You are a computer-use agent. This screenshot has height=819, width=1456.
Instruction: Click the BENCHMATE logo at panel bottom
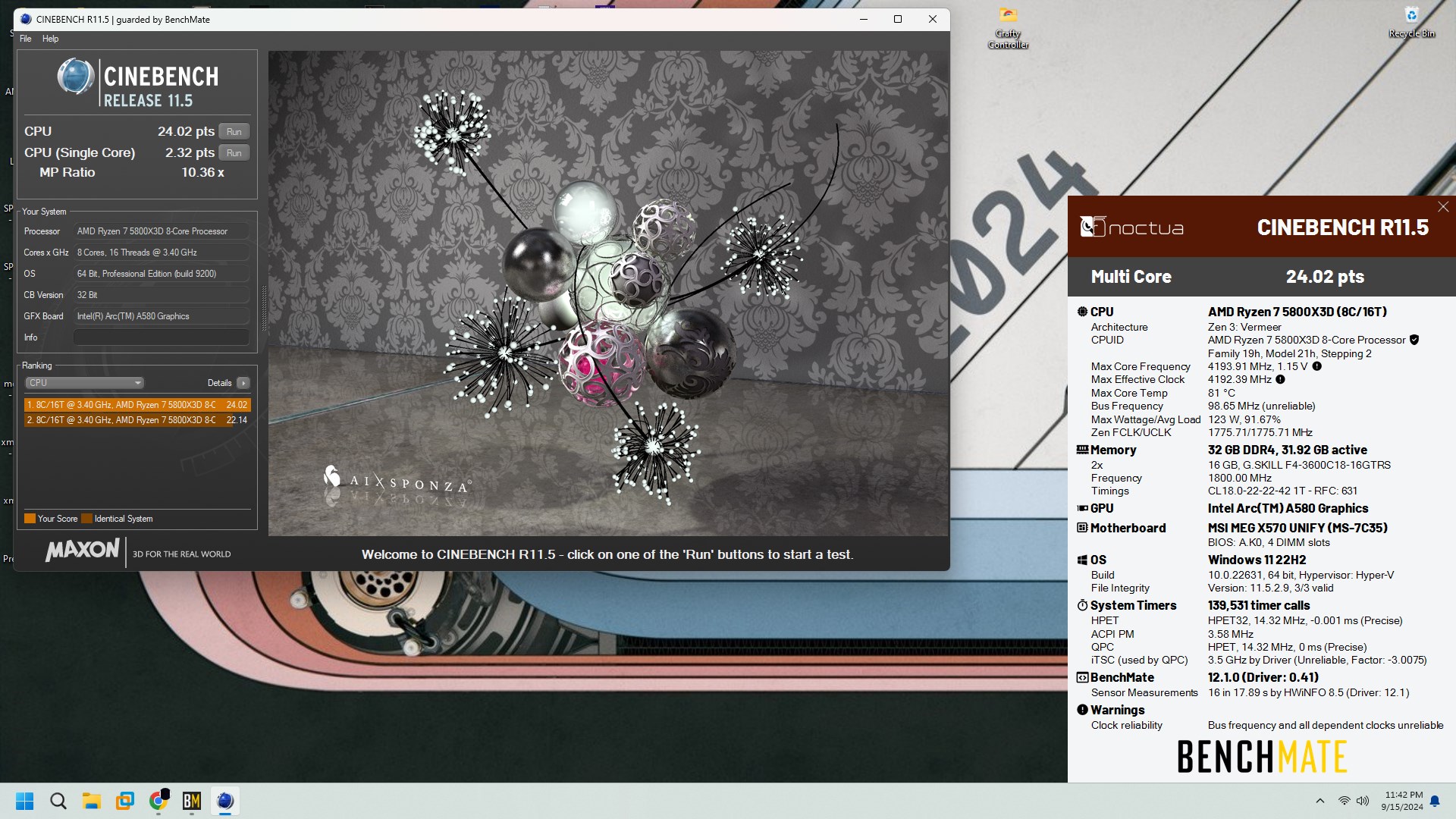(1262, 756)
